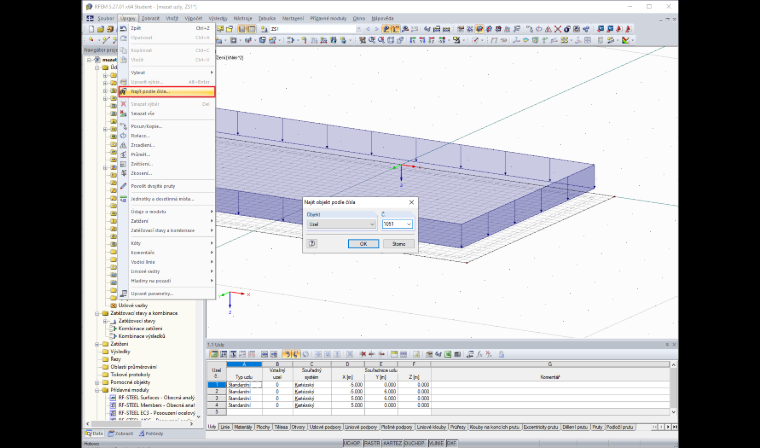760x448 pixels.
Task: Switch navigator to the Zobrazit tab
Action: click(121, 433)
